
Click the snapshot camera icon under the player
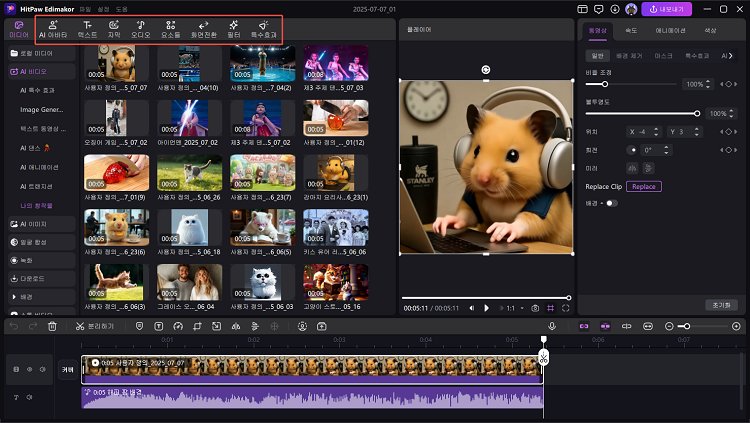click(535, 308)
